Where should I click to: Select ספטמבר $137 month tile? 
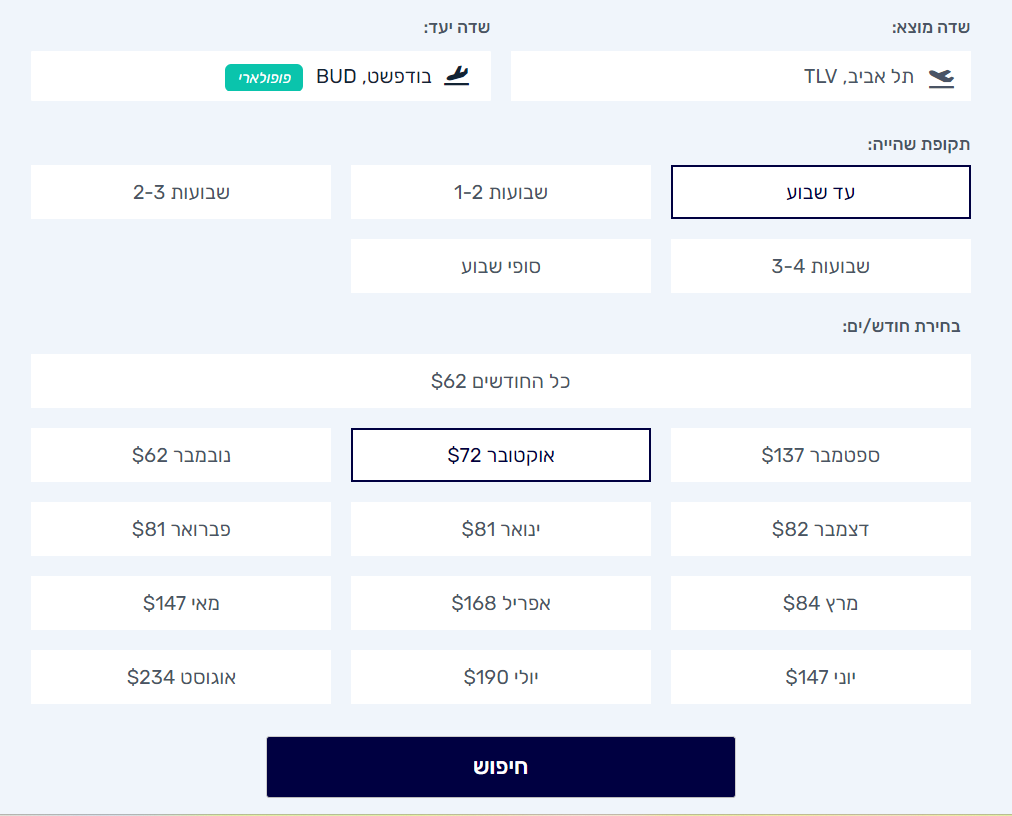[x=821, y=455]
